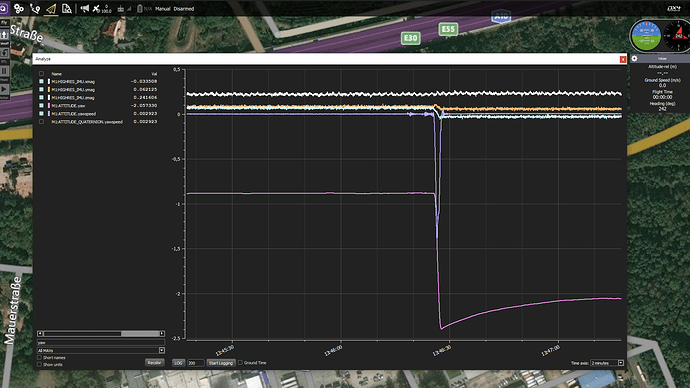The width and height of the screenshot is (690, 388).
Task: Open the QGroundControl application settings icon
Action: coord(3,8)
